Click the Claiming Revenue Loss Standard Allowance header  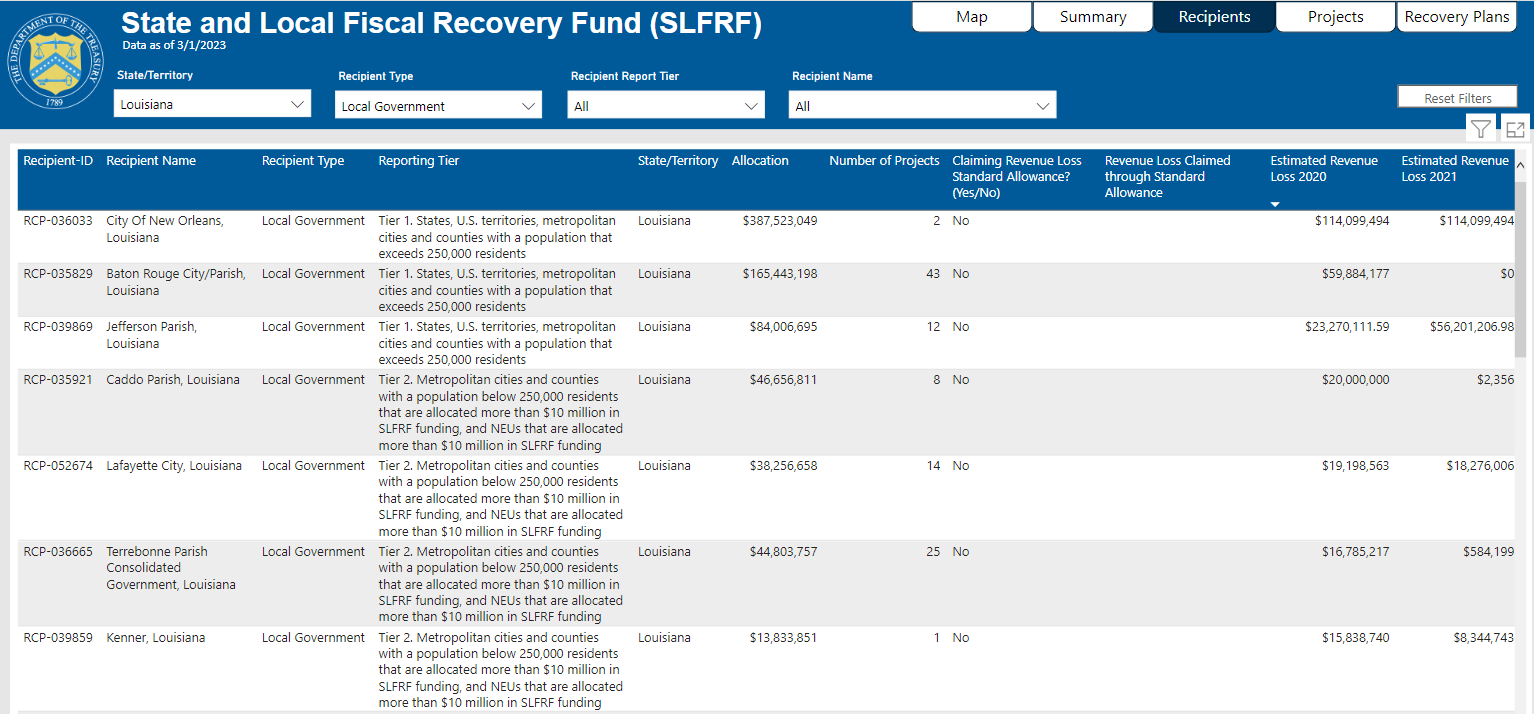[x=1017, y=176]
